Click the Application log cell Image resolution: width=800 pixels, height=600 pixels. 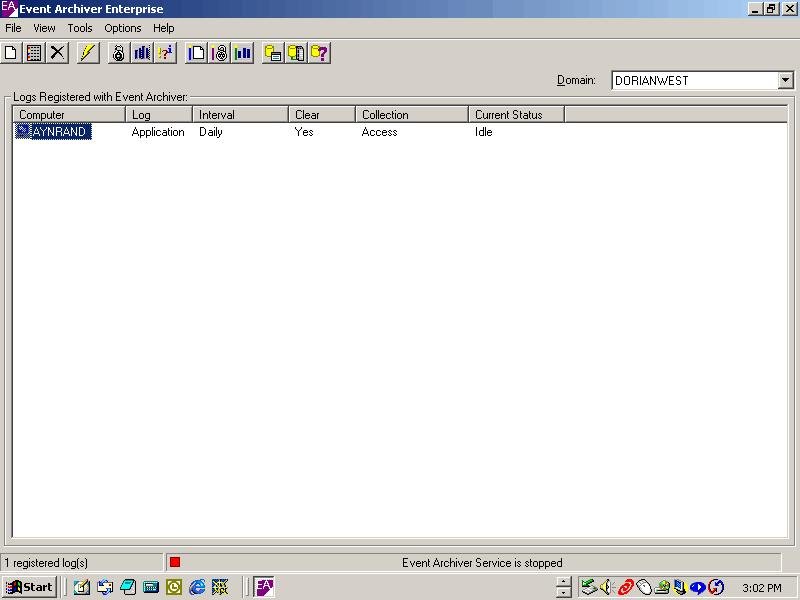[x=158, y=132]
